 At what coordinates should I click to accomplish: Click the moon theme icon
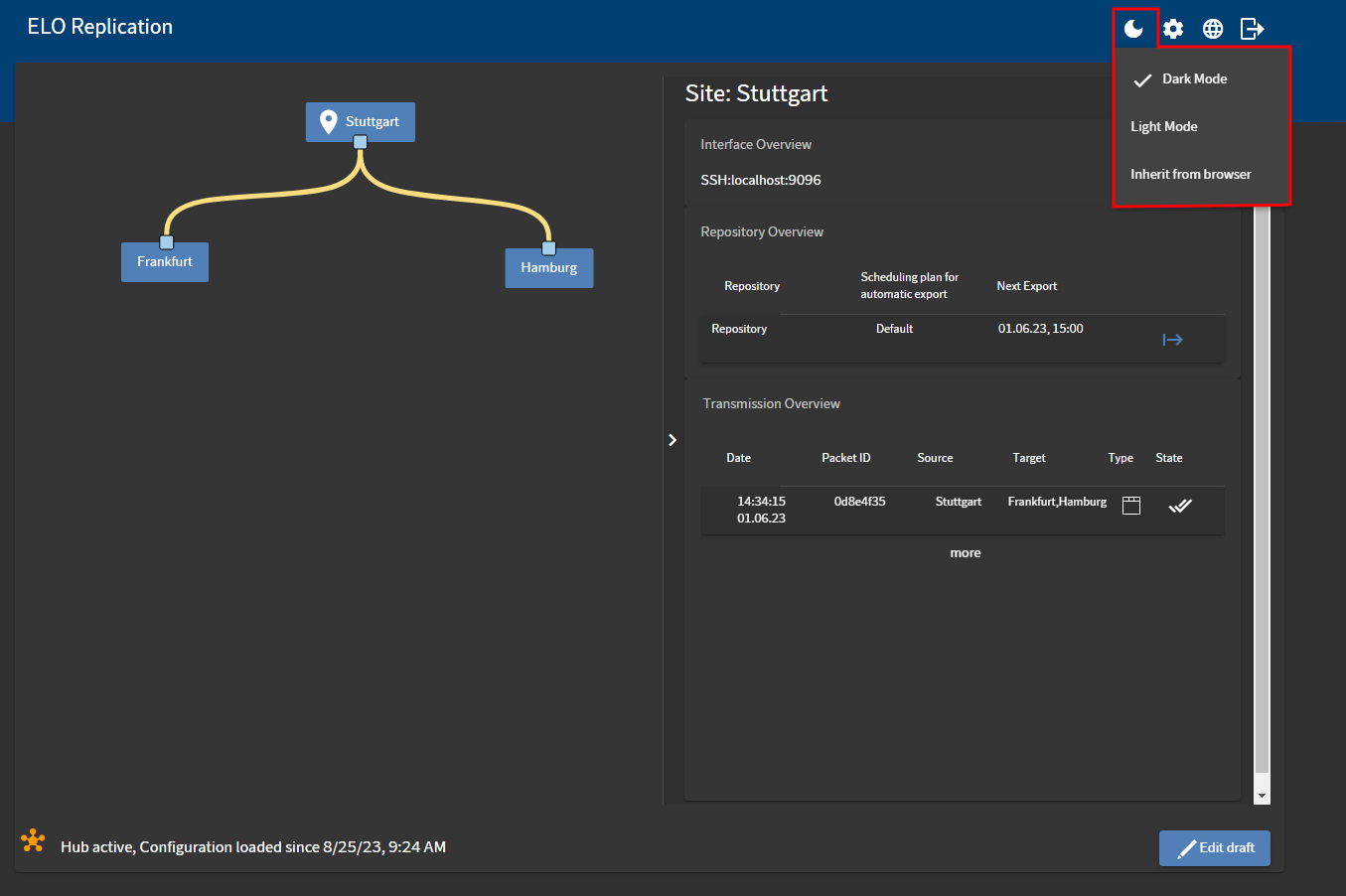click(x=1133, y=29)
